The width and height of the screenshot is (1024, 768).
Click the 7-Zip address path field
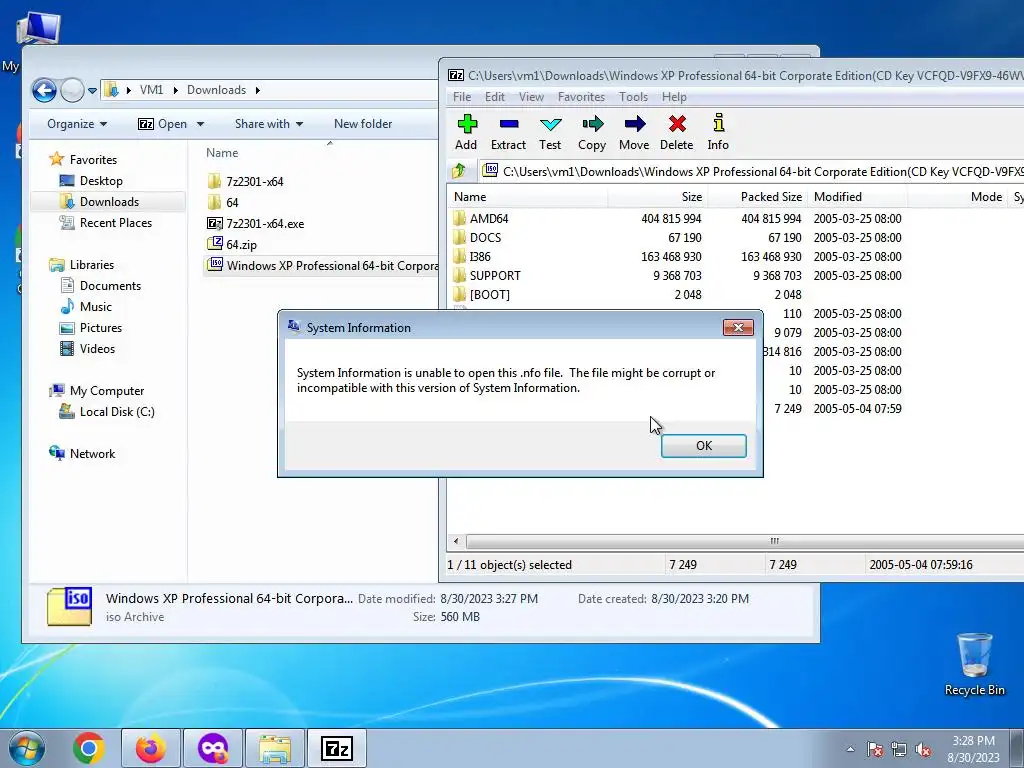pyautogui.click(x=751, y=171)
